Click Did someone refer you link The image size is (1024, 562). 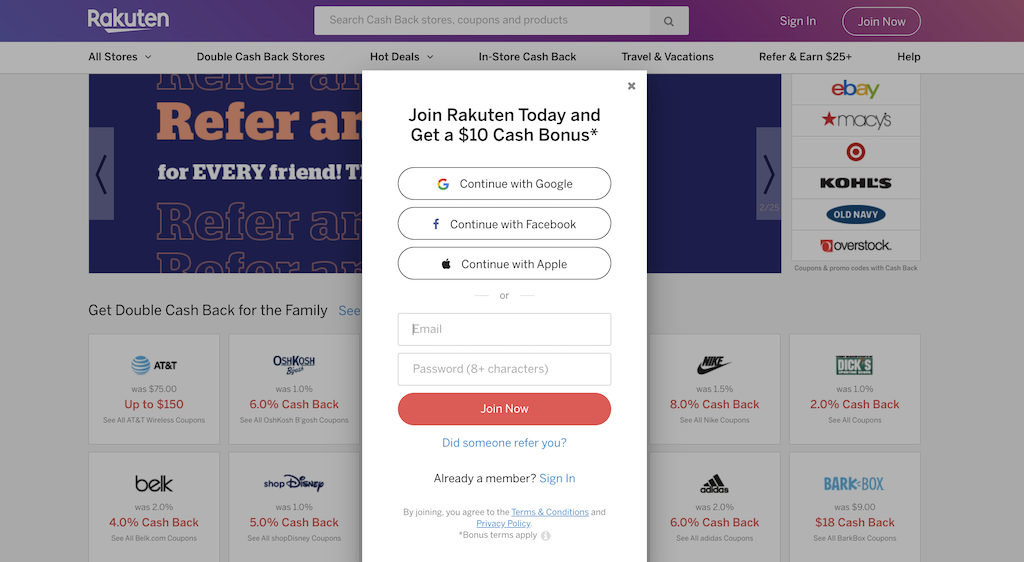point(504,443)
